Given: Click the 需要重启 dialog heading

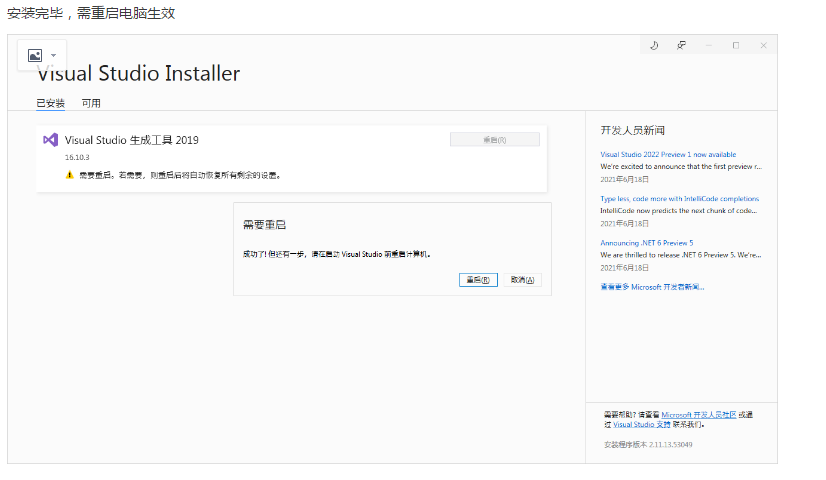Looking at the screenshot, I should 264,225.
